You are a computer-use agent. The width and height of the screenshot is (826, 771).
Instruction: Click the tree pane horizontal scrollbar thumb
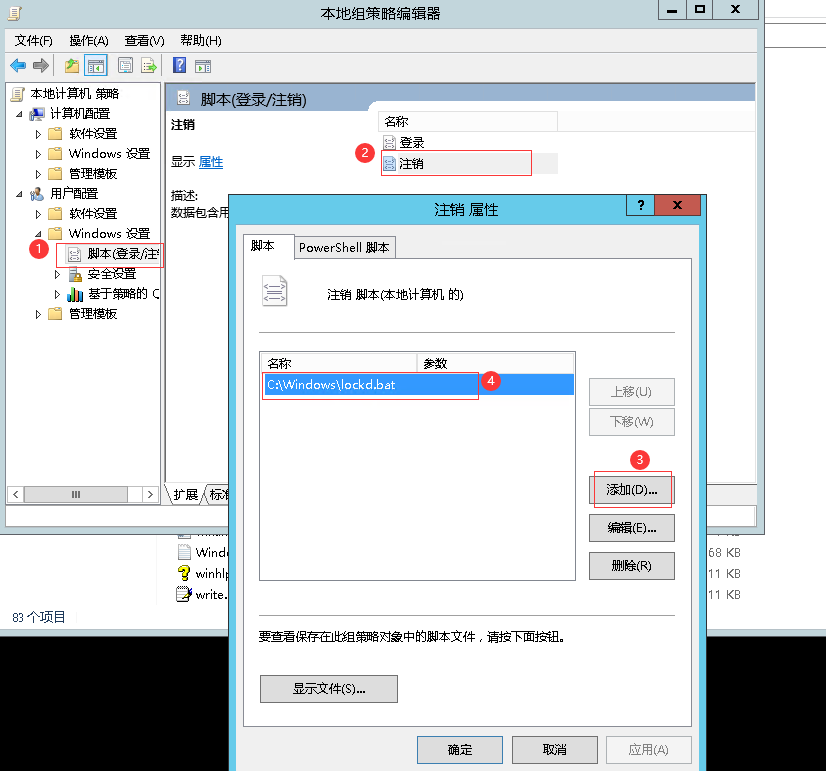(x=75, y=495)
